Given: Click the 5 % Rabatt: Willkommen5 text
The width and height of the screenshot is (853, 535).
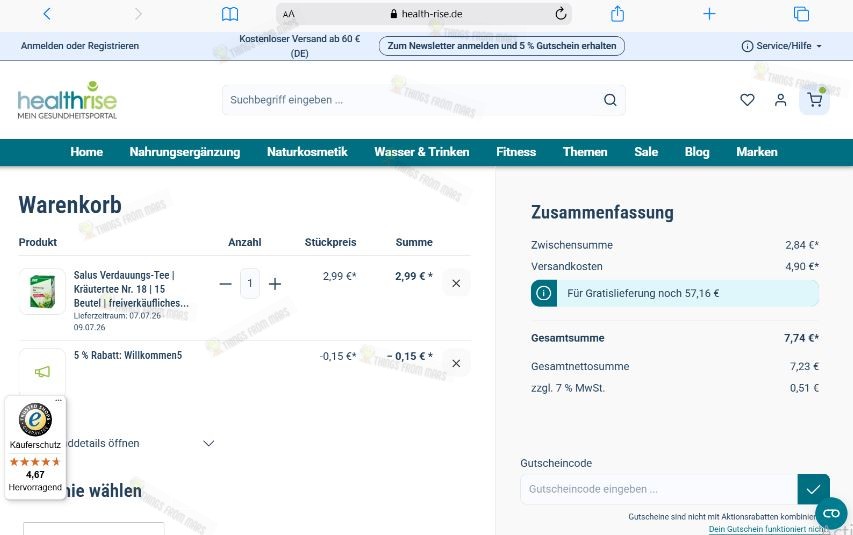Looking at the screenshot, I should [x=128, y=355].
